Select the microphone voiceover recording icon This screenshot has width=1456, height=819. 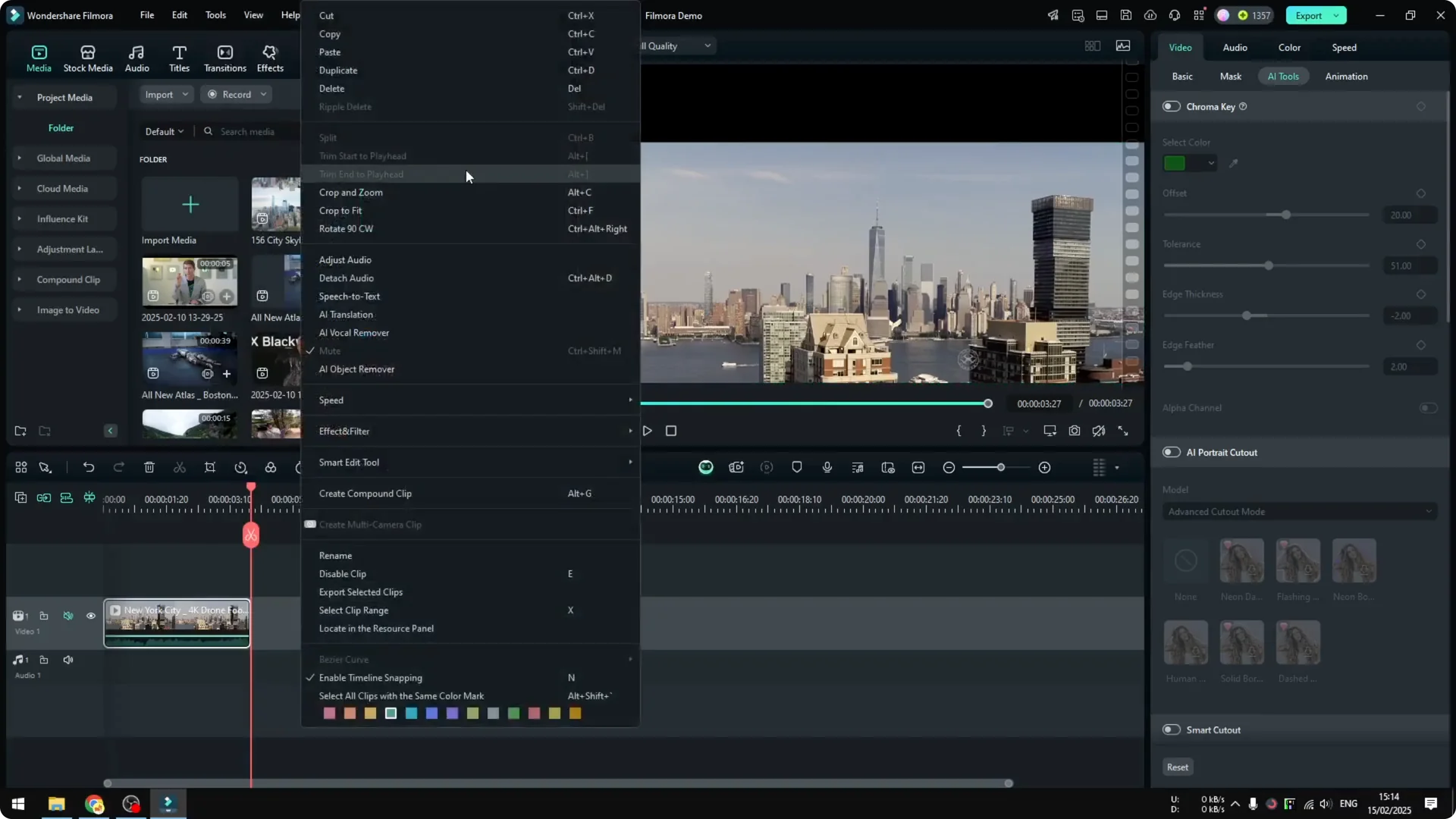[x=827, y=467]
